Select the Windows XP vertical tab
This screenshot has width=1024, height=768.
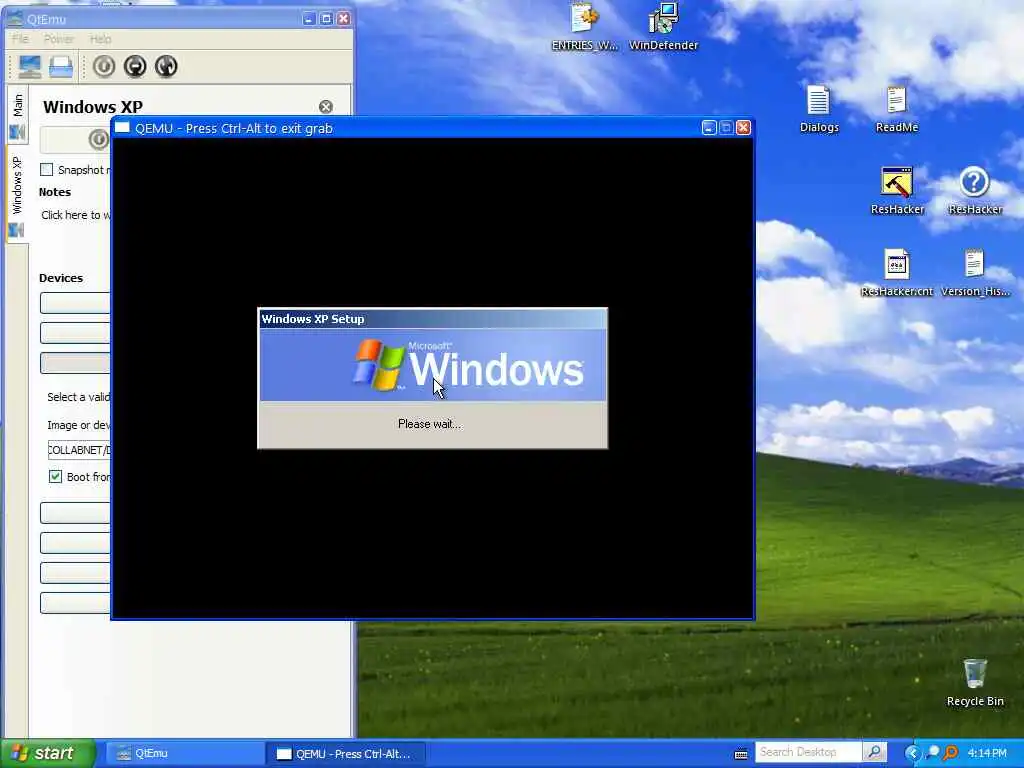(x=18, y=195)
